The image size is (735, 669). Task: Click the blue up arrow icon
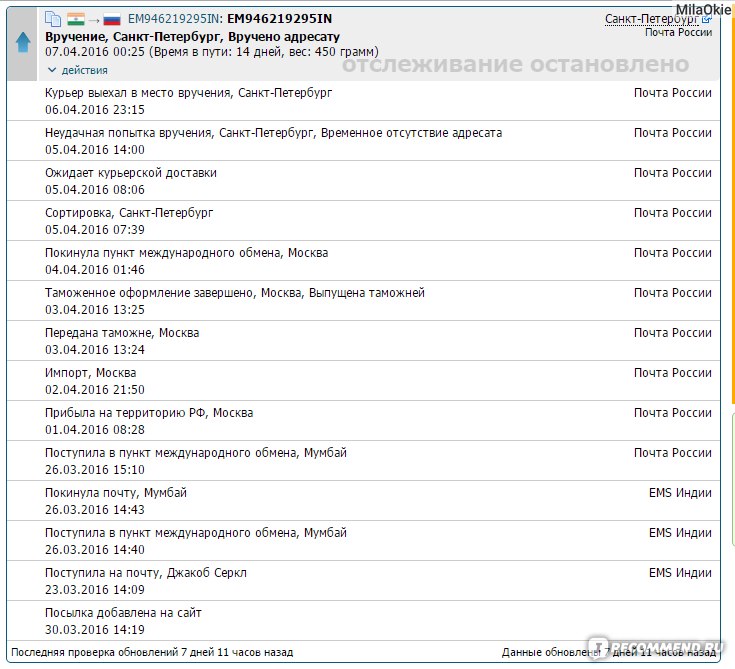22,43
